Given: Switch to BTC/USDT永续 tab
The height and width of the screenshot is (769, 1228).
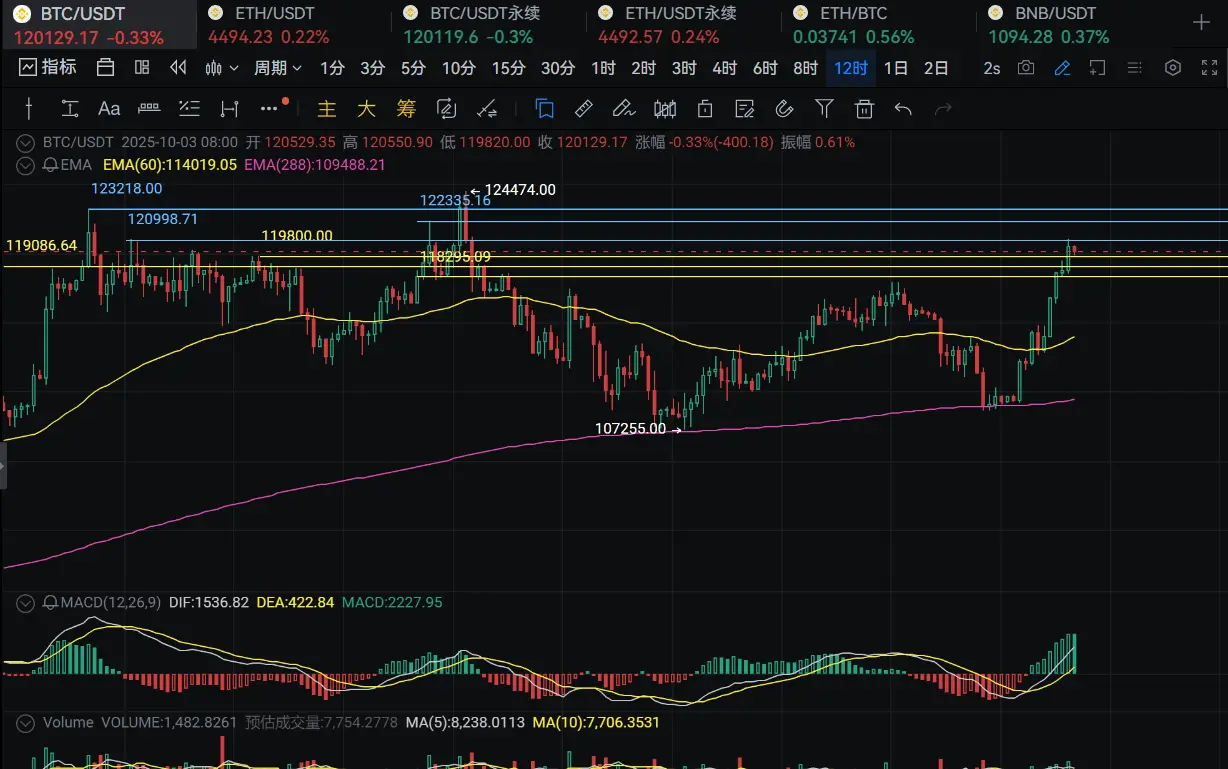Looking at the screenshot, I should 488,25.
